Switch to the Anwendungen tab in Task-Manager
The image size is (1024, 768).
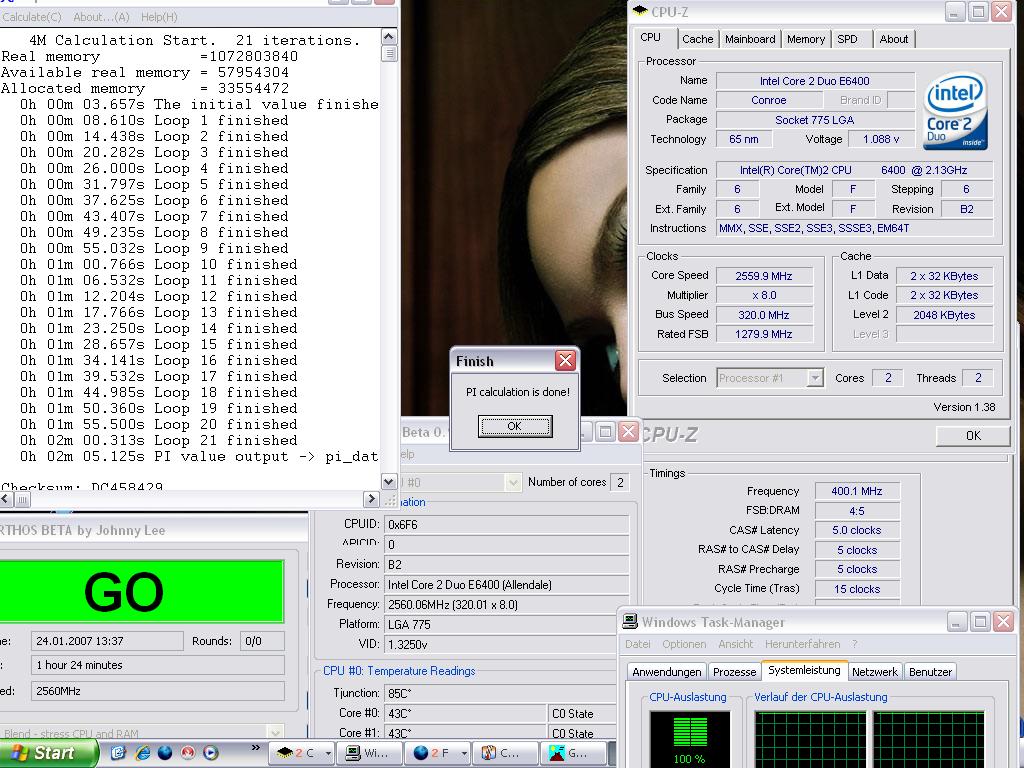pyautogui.click(x=666, y=672)
